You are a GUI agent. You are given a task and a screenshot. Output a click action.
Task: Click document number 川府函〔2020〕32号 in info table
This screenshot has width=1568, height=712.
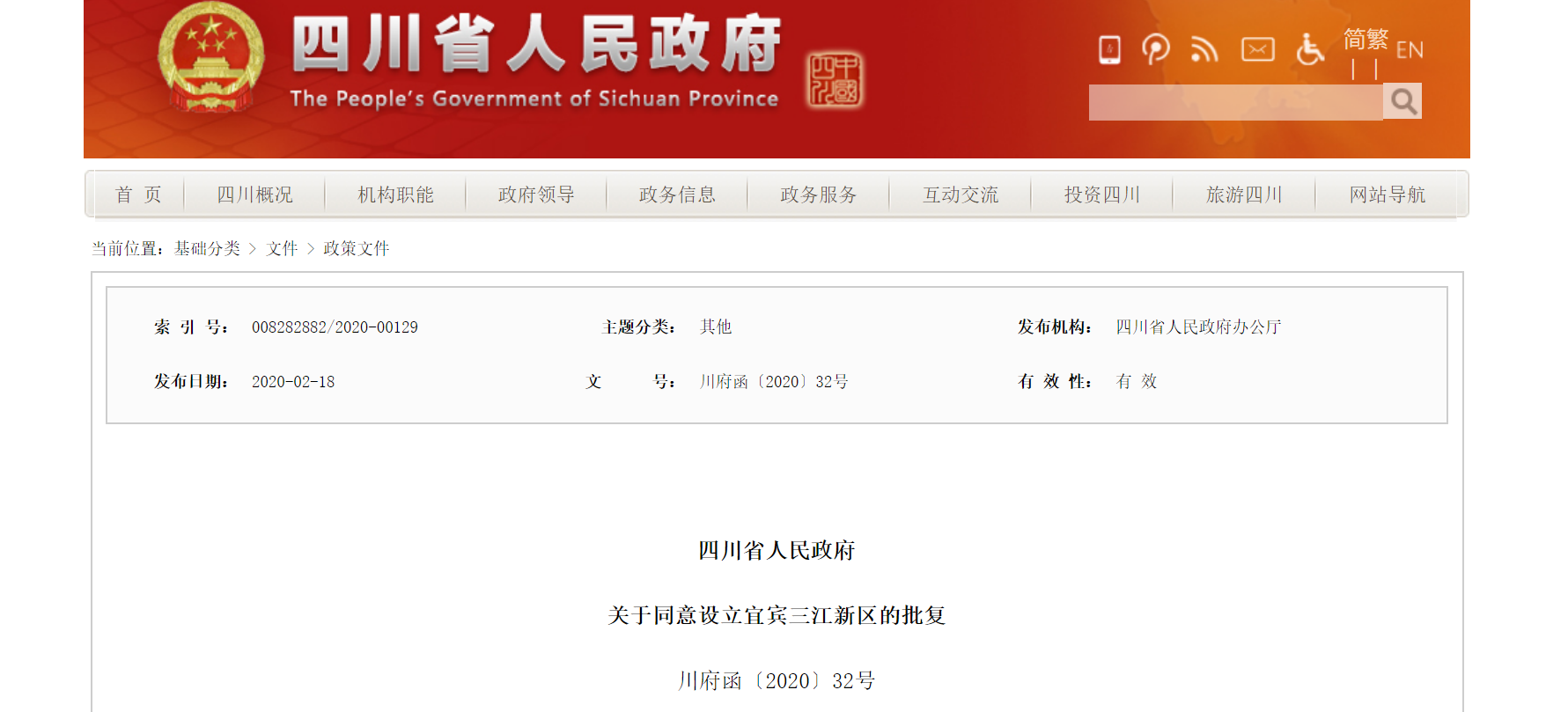tap(774, 382)
